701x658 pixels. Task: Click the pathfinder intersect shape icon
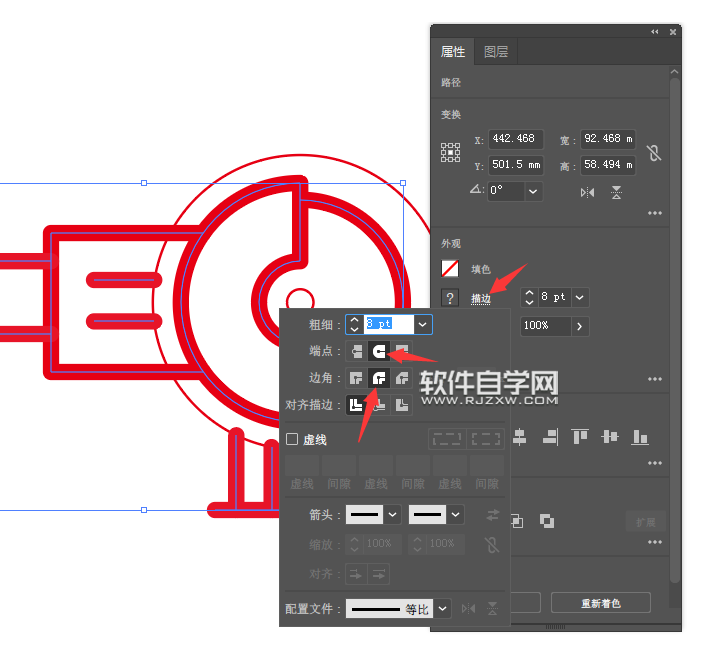pyautogui.click(x=517, y=521)
